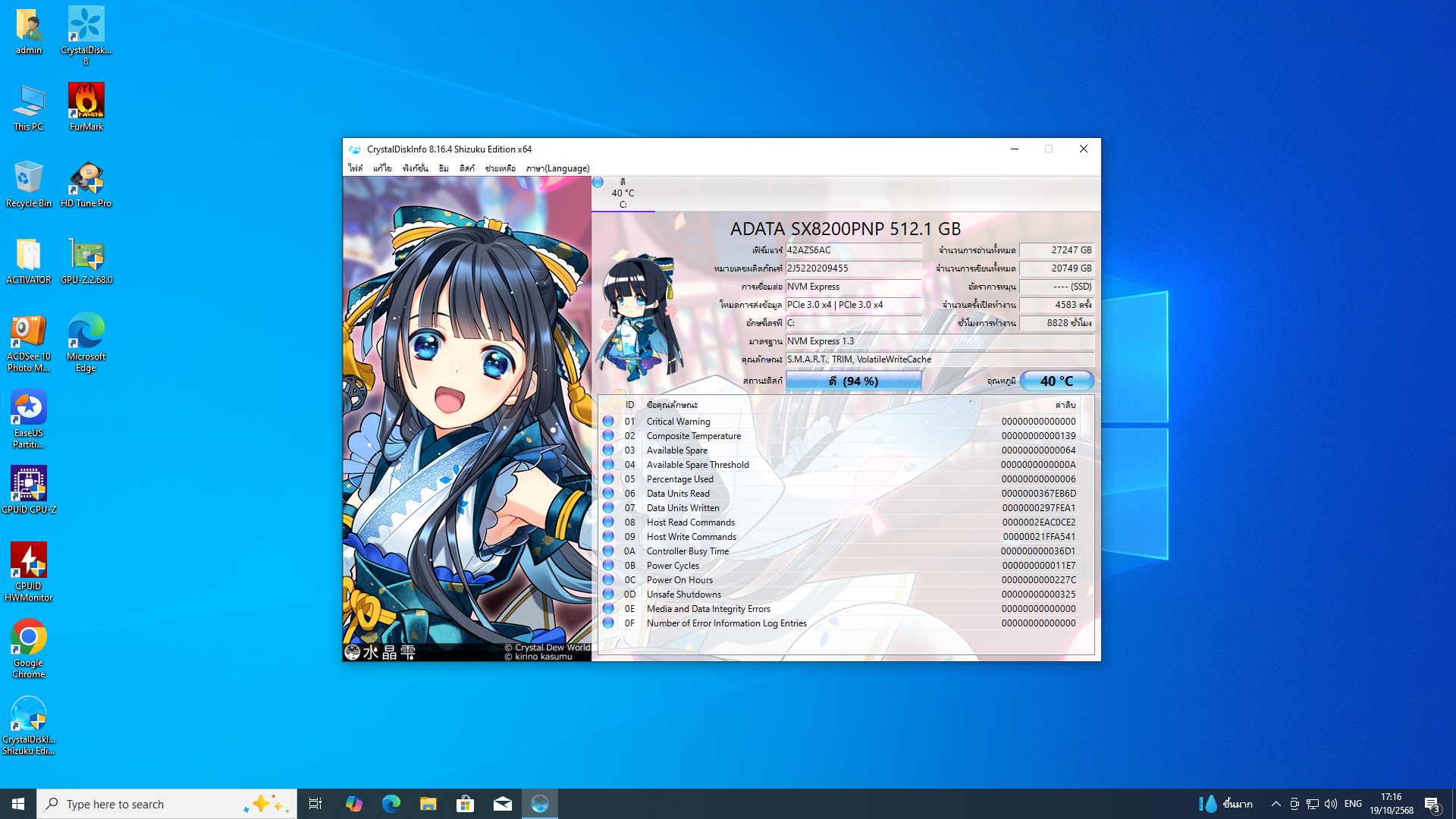Screen dimensions: 1456x819
Task: Open the ฟังก์ชั่น function menu
Action: 415,168
